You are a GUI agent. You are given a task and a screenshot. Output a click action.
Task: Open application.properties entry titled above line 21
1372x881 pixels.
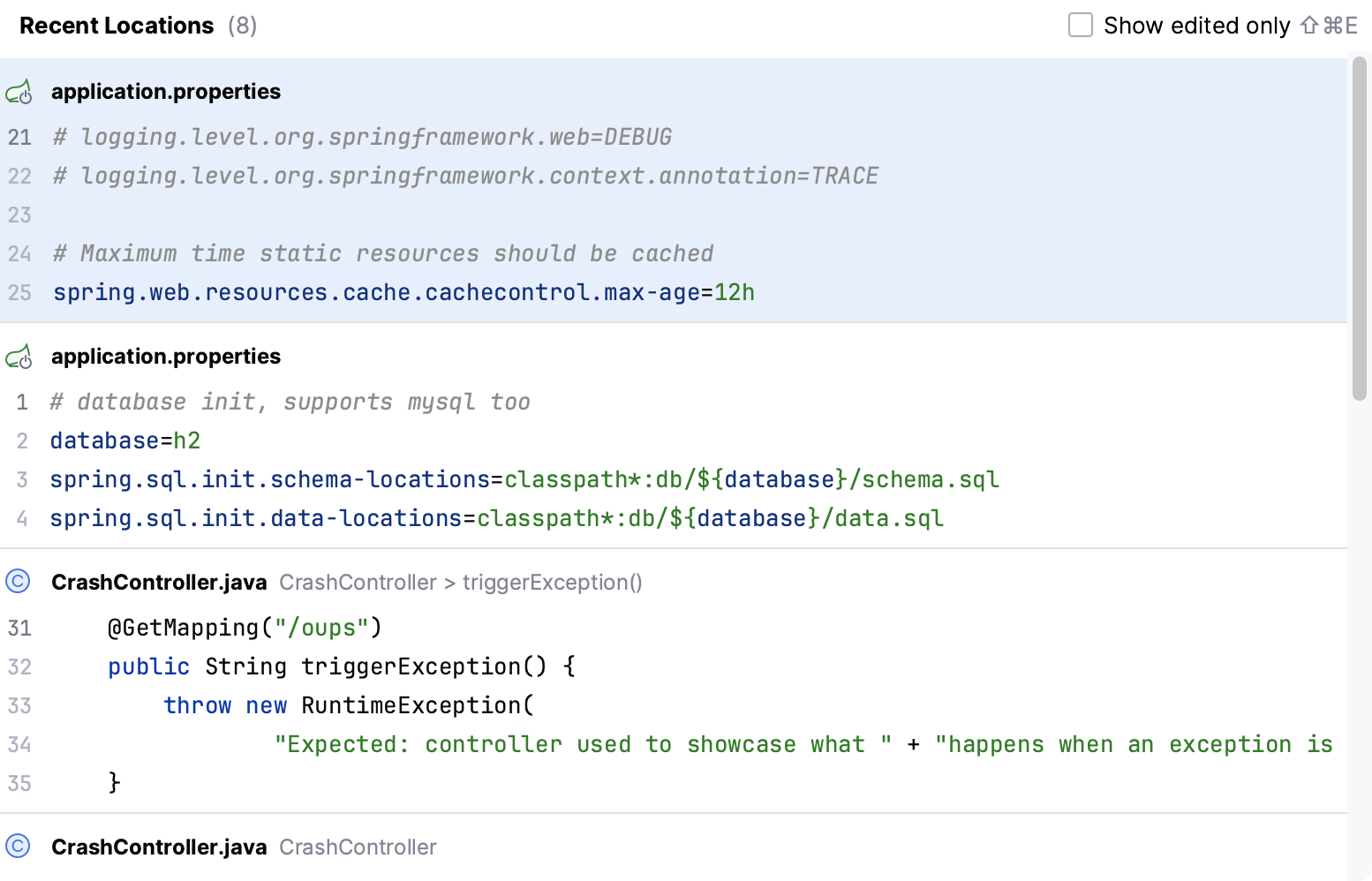(166, 92)
